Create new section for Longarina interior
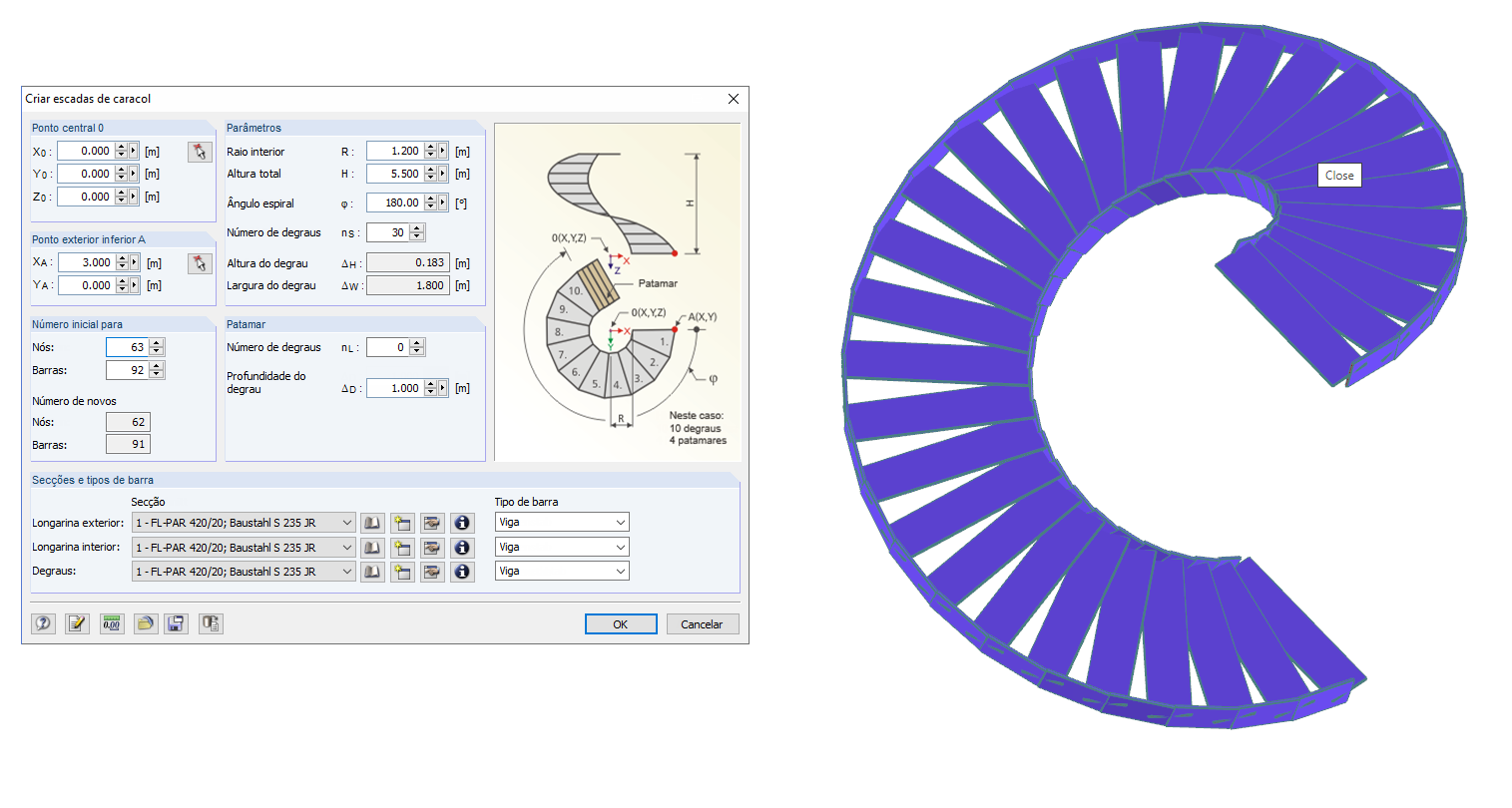Viewport: 1512px width, 808px height. [402, 548]
